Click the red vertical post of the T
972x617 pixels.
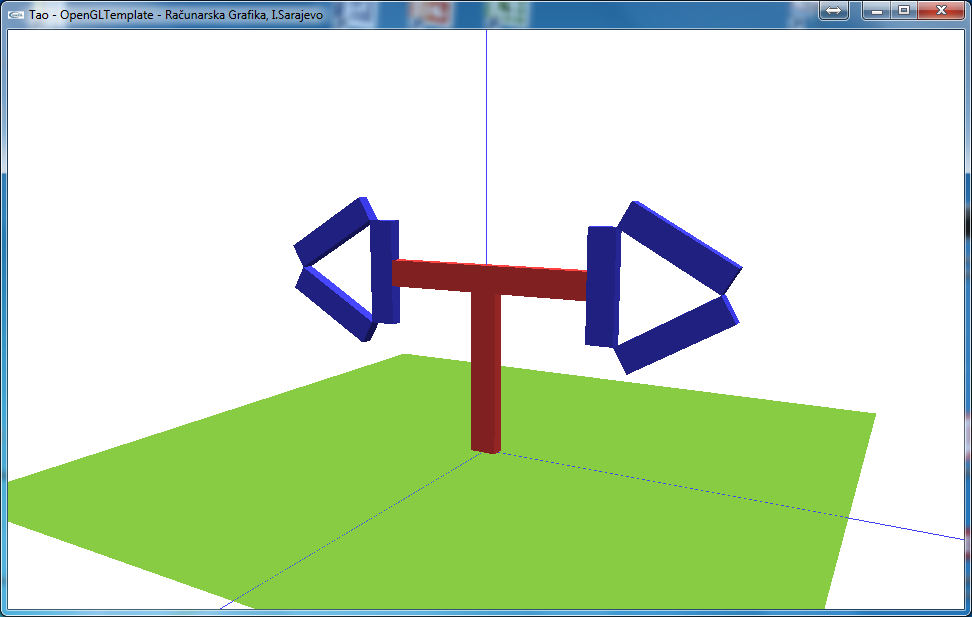coord(485,372)
